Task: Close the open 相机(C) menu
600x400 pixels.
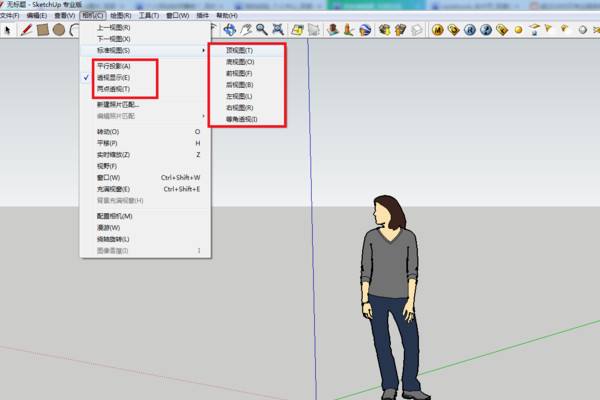Action: point(93,15)
